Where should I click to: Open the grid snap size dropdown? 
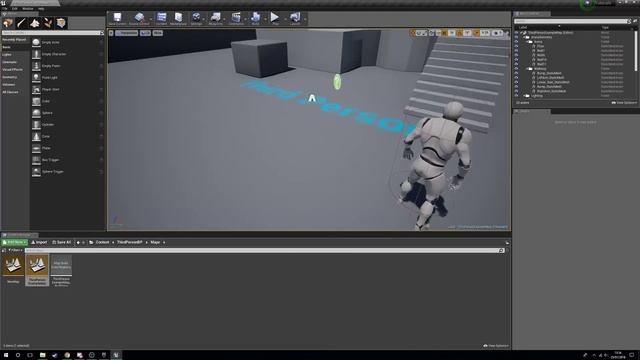(452, 33)
